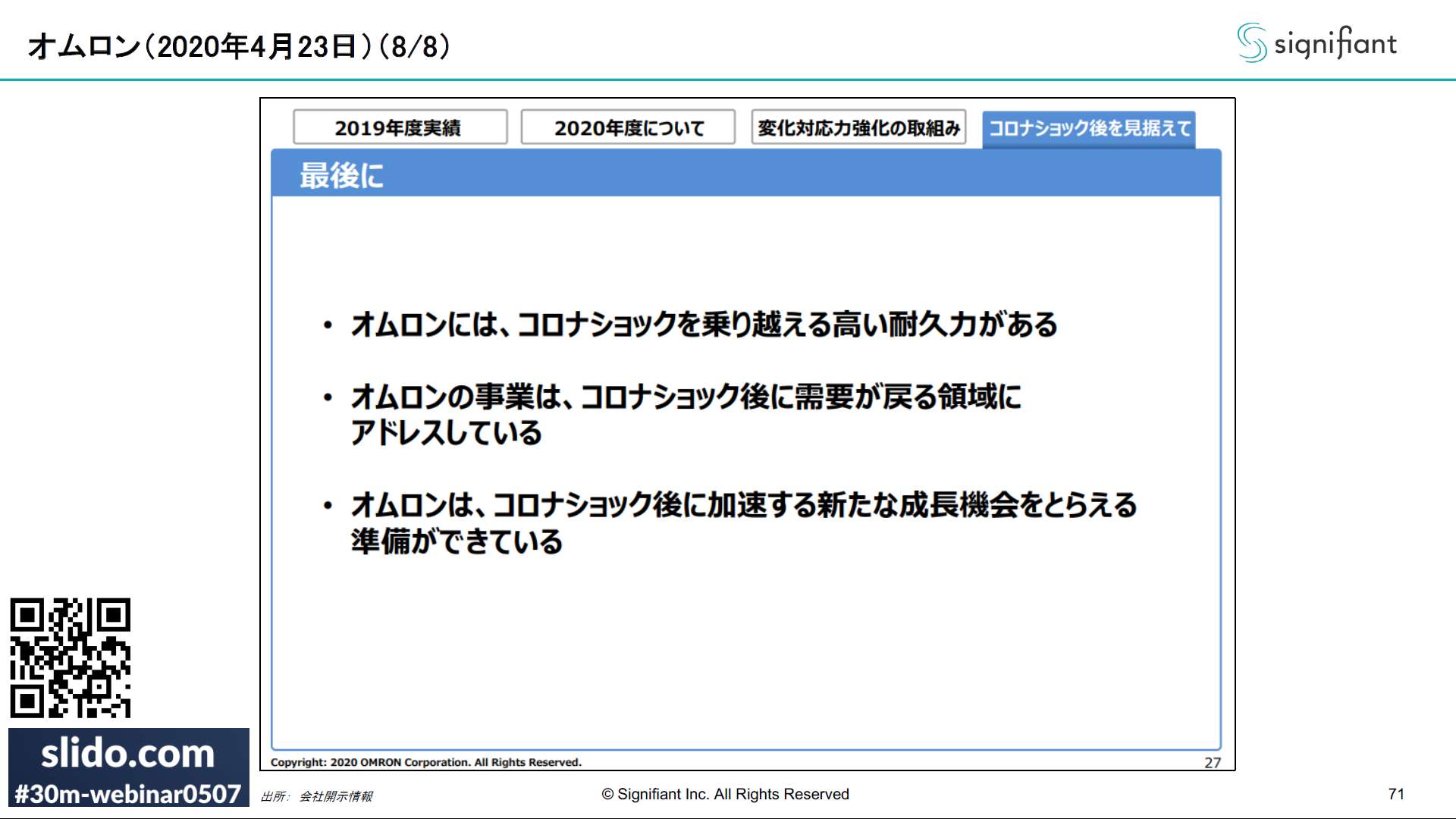Click the 出所: 会社開示情報 source note
Screen dimensions: 1456x819
(x=316, y=795)
